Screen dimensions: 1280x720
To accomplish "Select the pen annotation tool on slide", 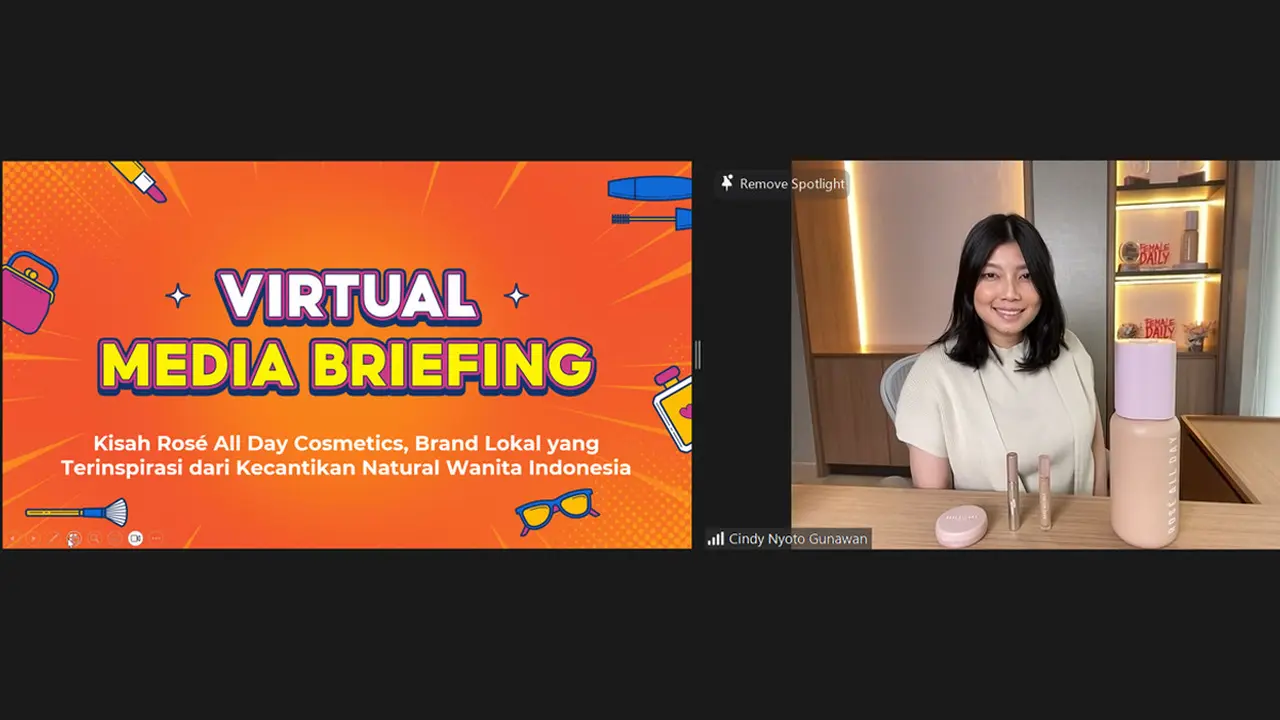I will click(54, 538).
